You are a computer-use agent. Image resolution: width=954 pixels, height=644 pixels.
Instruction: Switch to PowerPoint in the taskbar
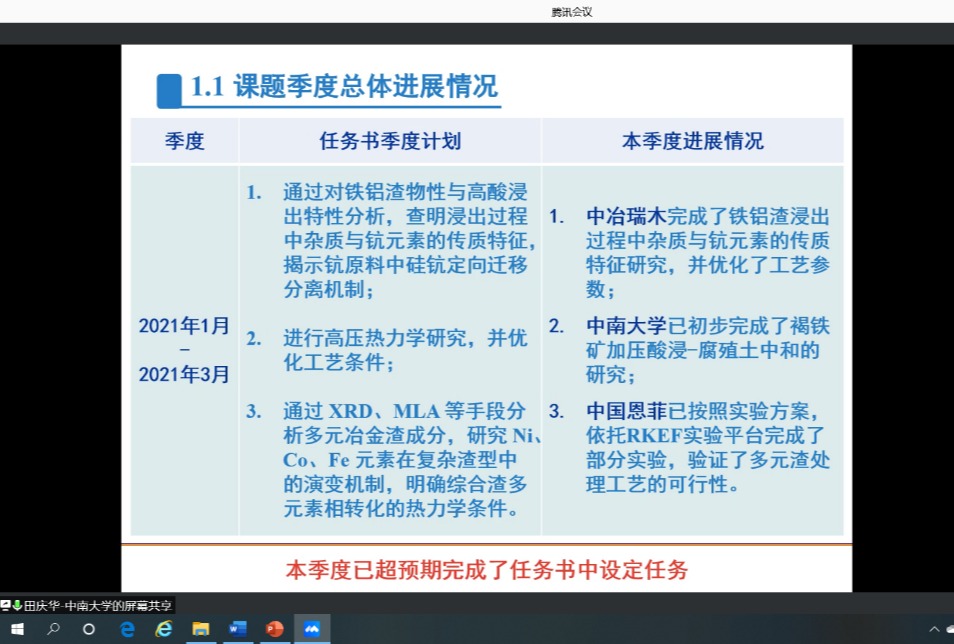(x=274, y=629)
